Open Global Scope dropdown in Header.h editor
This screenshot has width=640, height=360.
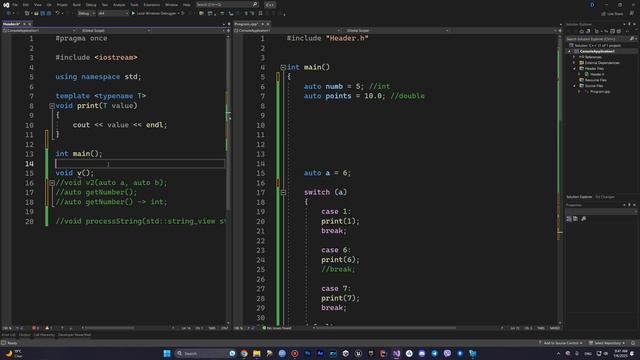pos(116,31)
